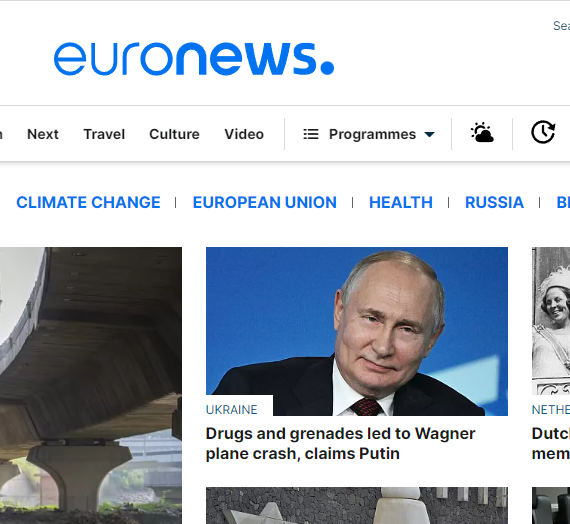Select the EUROPEAN UNION topic link
570x524 pixels.
click(265, 203)
